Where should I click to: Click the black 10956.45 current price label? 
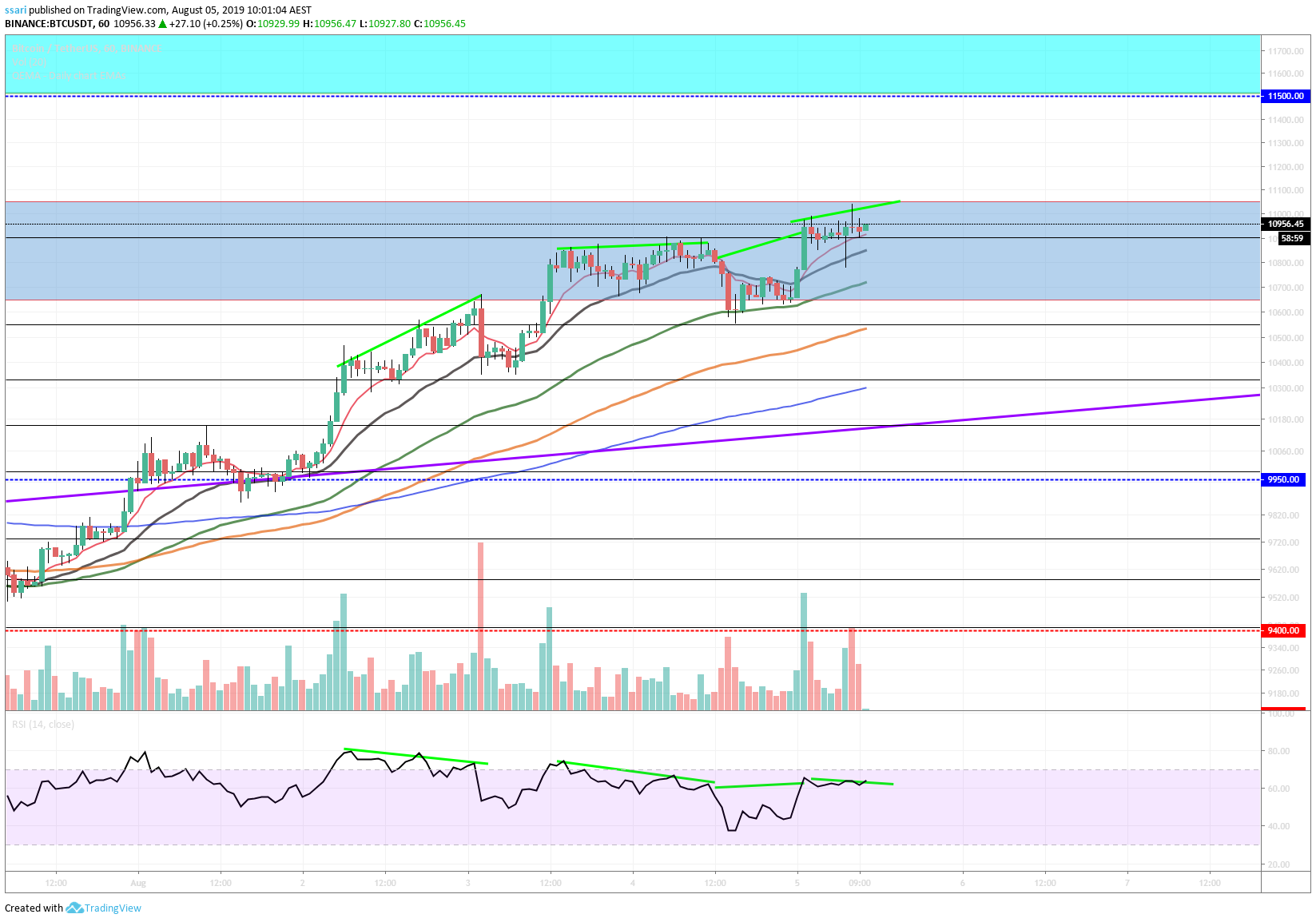click(1286, 225)
